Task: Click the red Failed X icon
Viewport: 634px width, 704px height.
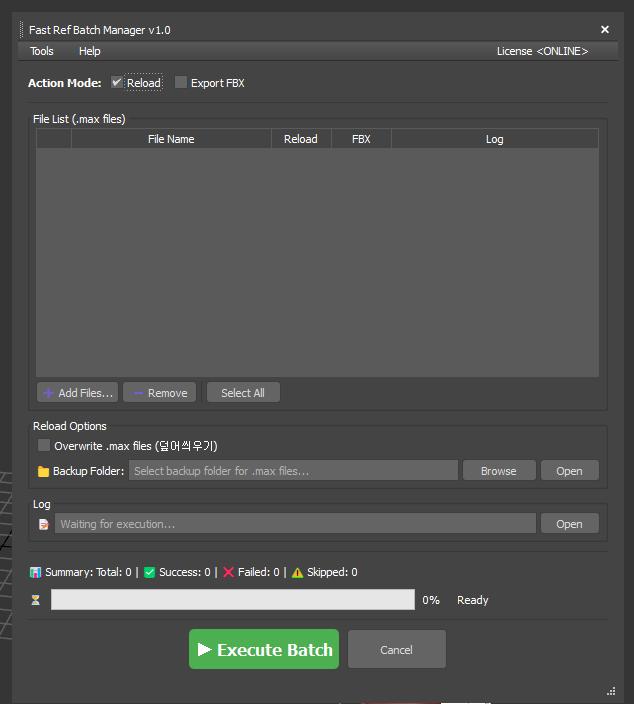Action: click(228, 573)
